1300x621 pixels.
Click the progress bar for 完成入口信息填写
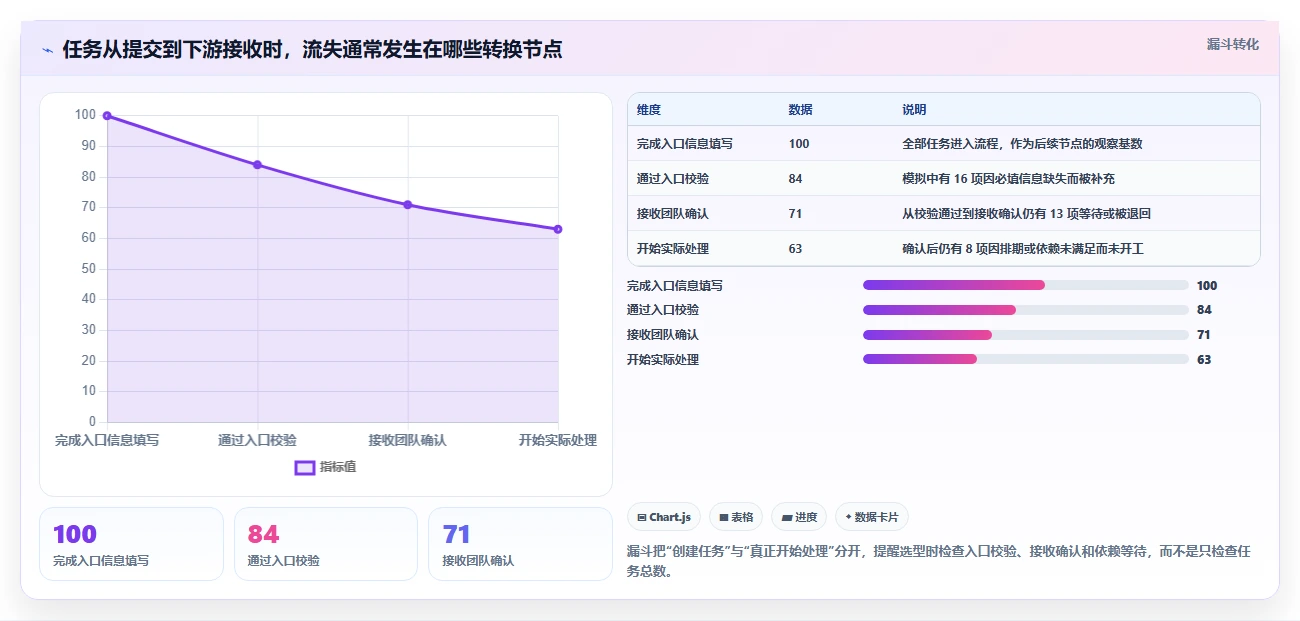[1026, 285]
